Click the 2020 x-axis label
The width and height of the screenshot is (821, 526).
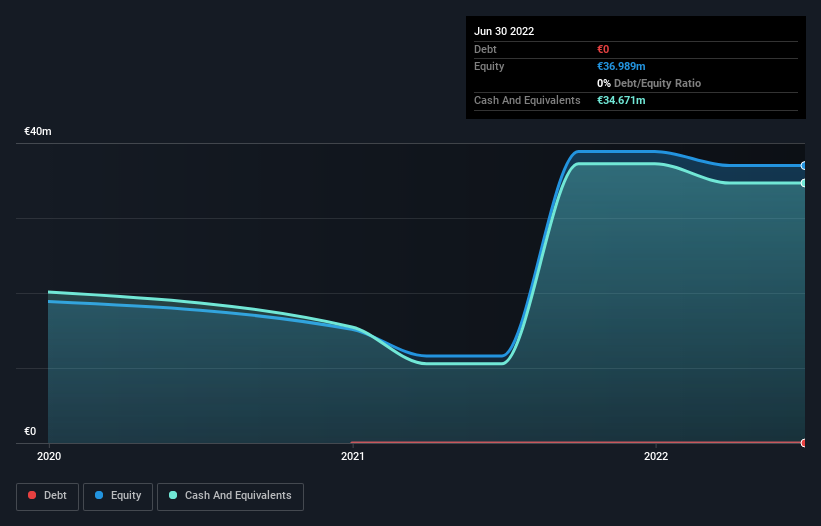tap(49, 456)
